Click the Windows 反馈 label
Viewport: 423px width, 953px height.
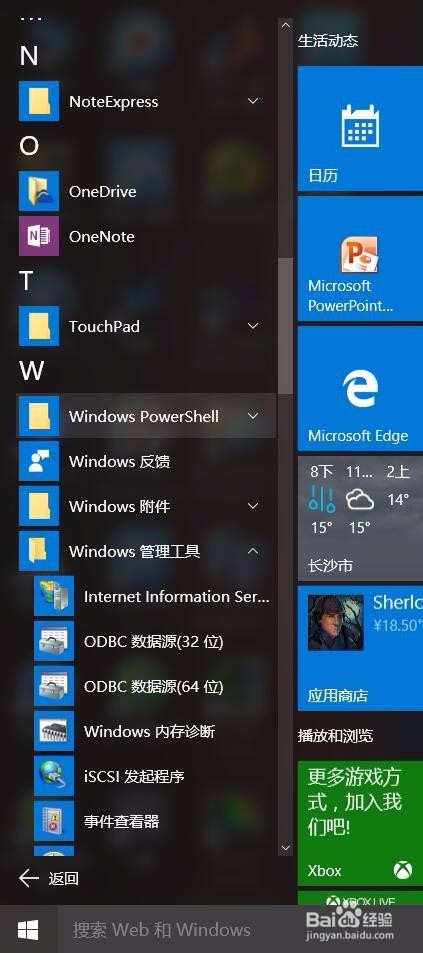pyautogui.click(x=120, y=461)
